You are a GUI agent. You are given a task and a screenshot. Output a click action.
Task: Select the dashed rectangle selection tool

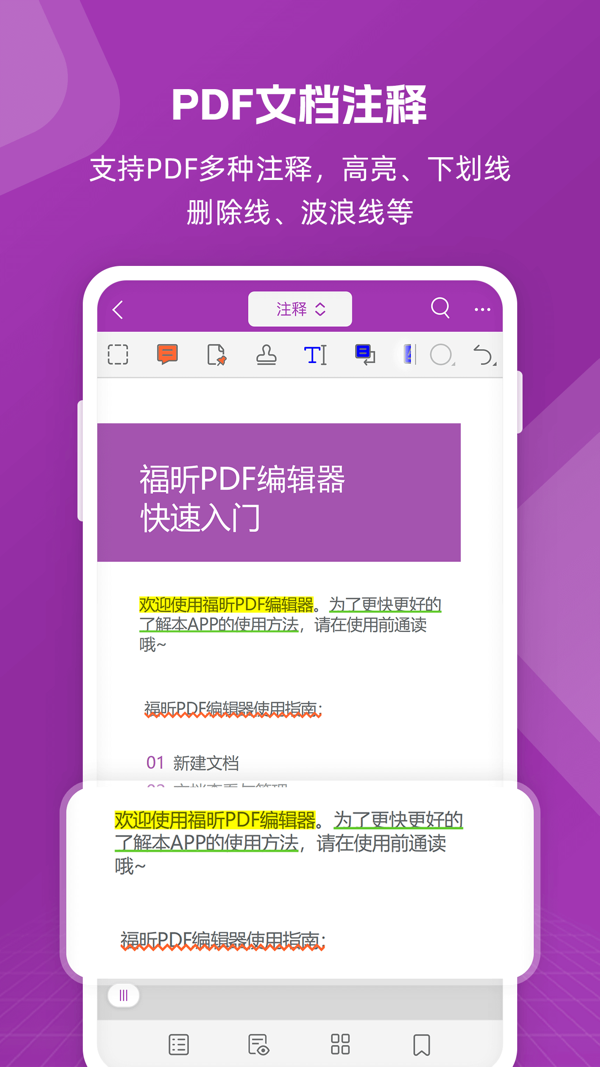coord(118,355)
